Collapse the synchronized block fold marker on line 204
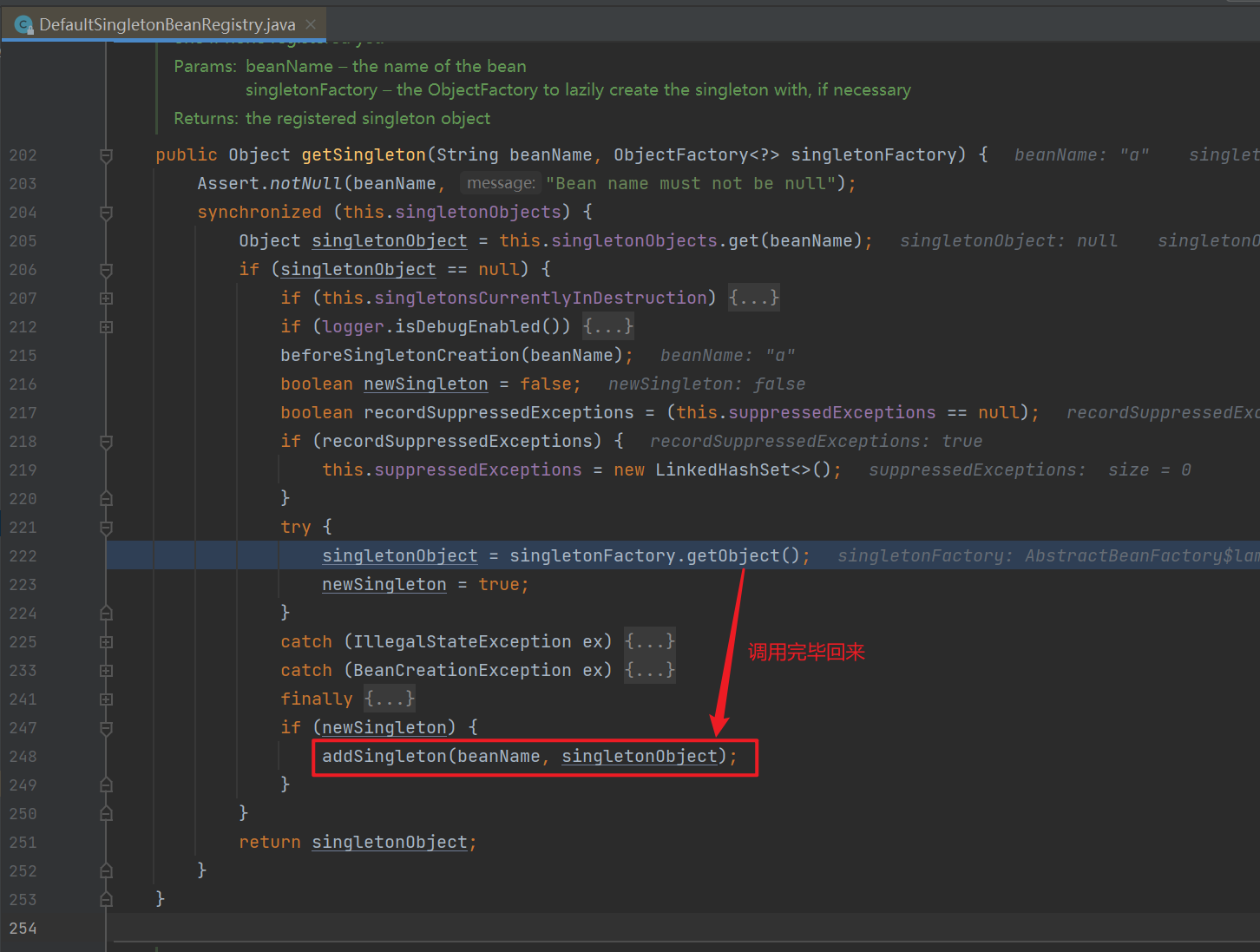This screenshot has height=952, width=1260. (x=106, y=213)
